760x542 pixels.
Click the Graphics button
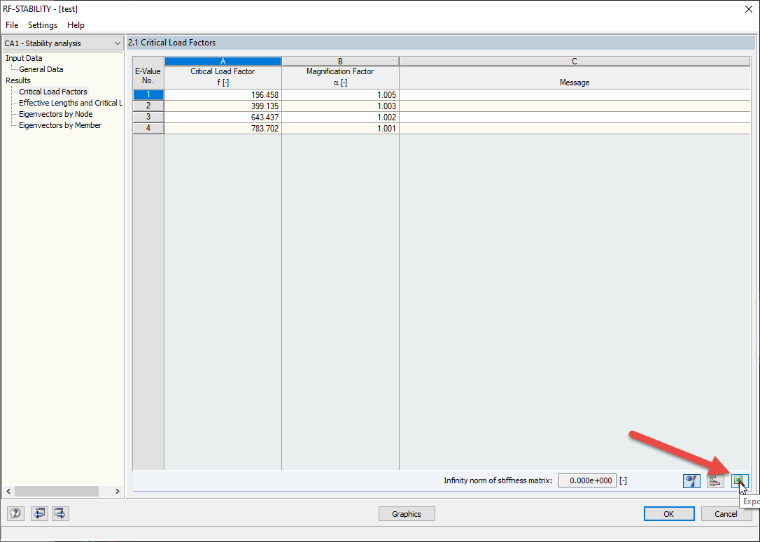[x=406, y=514]
